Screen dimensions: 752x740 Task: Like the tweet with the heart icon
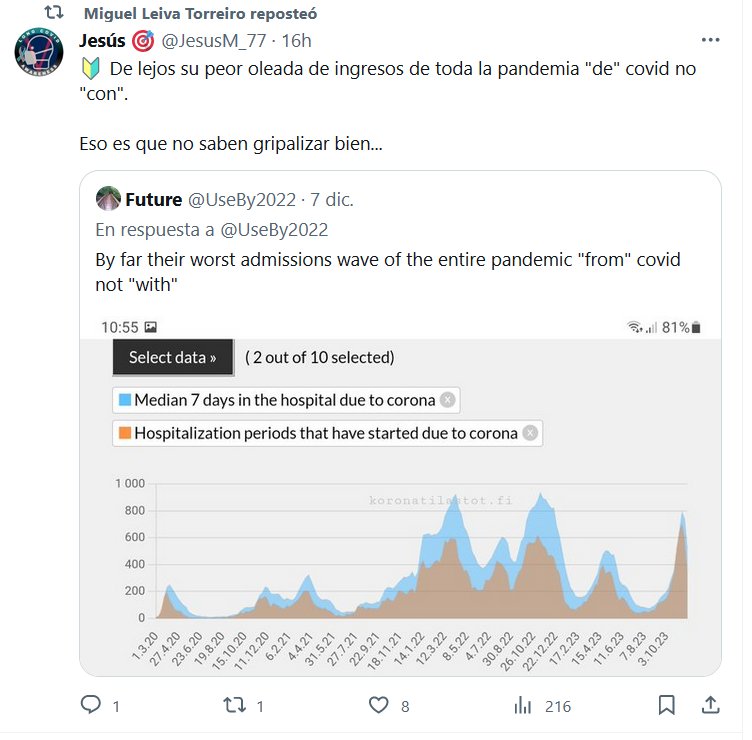click(378, 706)
